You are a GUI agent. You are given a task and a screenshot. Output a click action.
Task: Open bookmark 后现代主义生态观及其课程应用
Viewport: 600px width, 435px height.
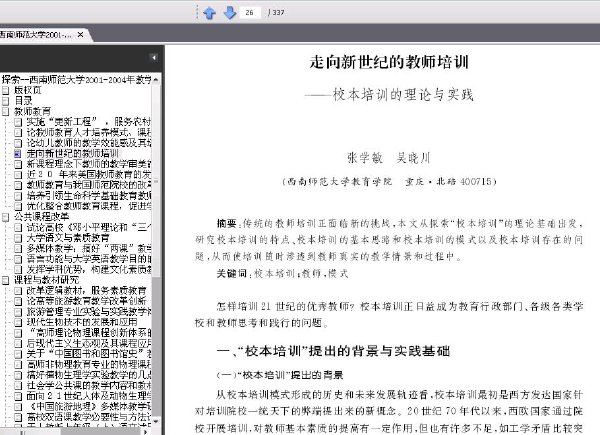(89, 343)
